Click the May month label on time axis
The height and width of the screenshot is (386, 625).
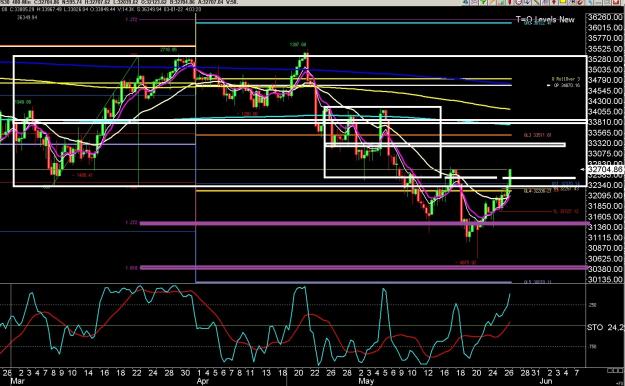tap(366, 381)
